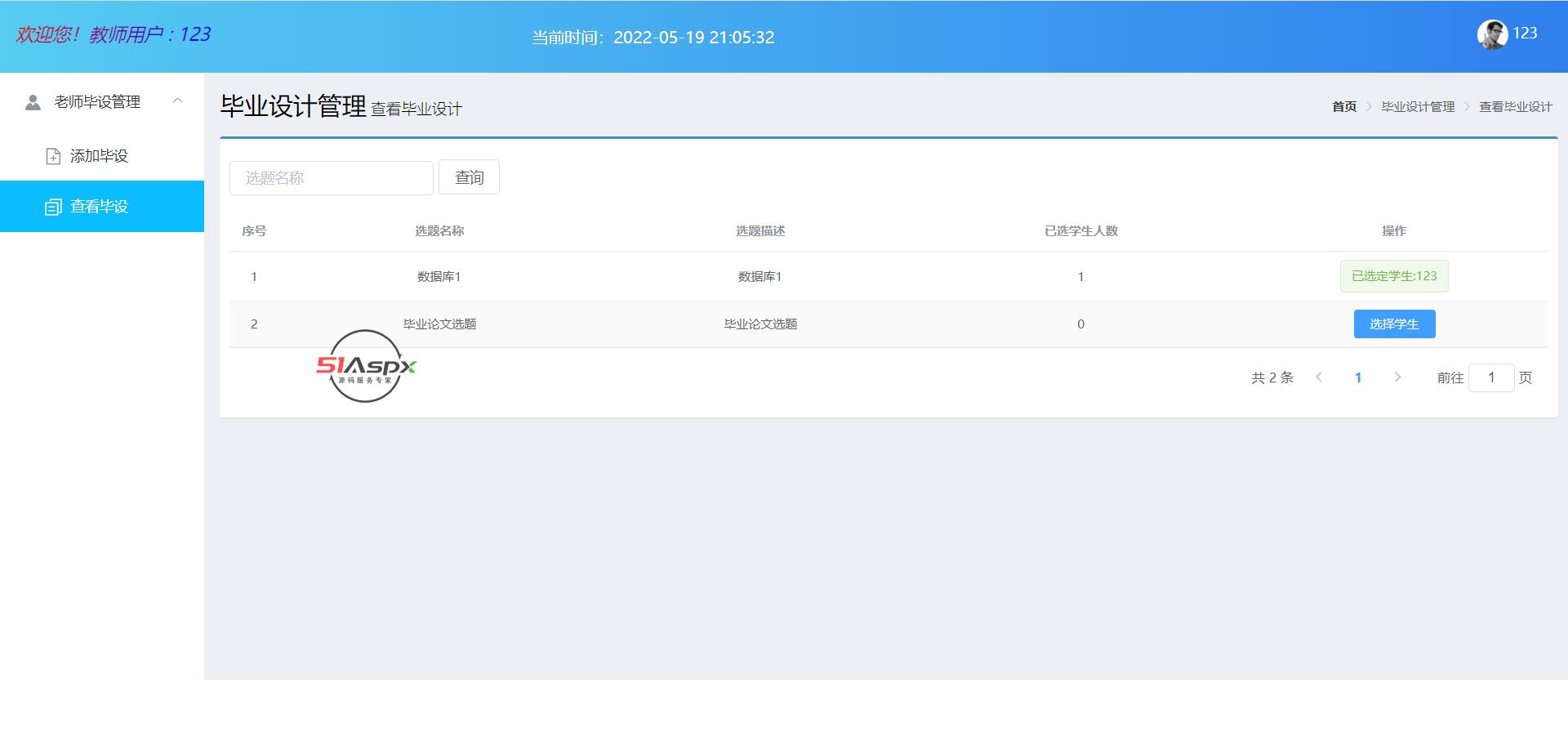Image resolution: width=1568 pixels, height=737 pixels.
Task: Focus the 选题名称 search input field
Action: tap(331, 178)
